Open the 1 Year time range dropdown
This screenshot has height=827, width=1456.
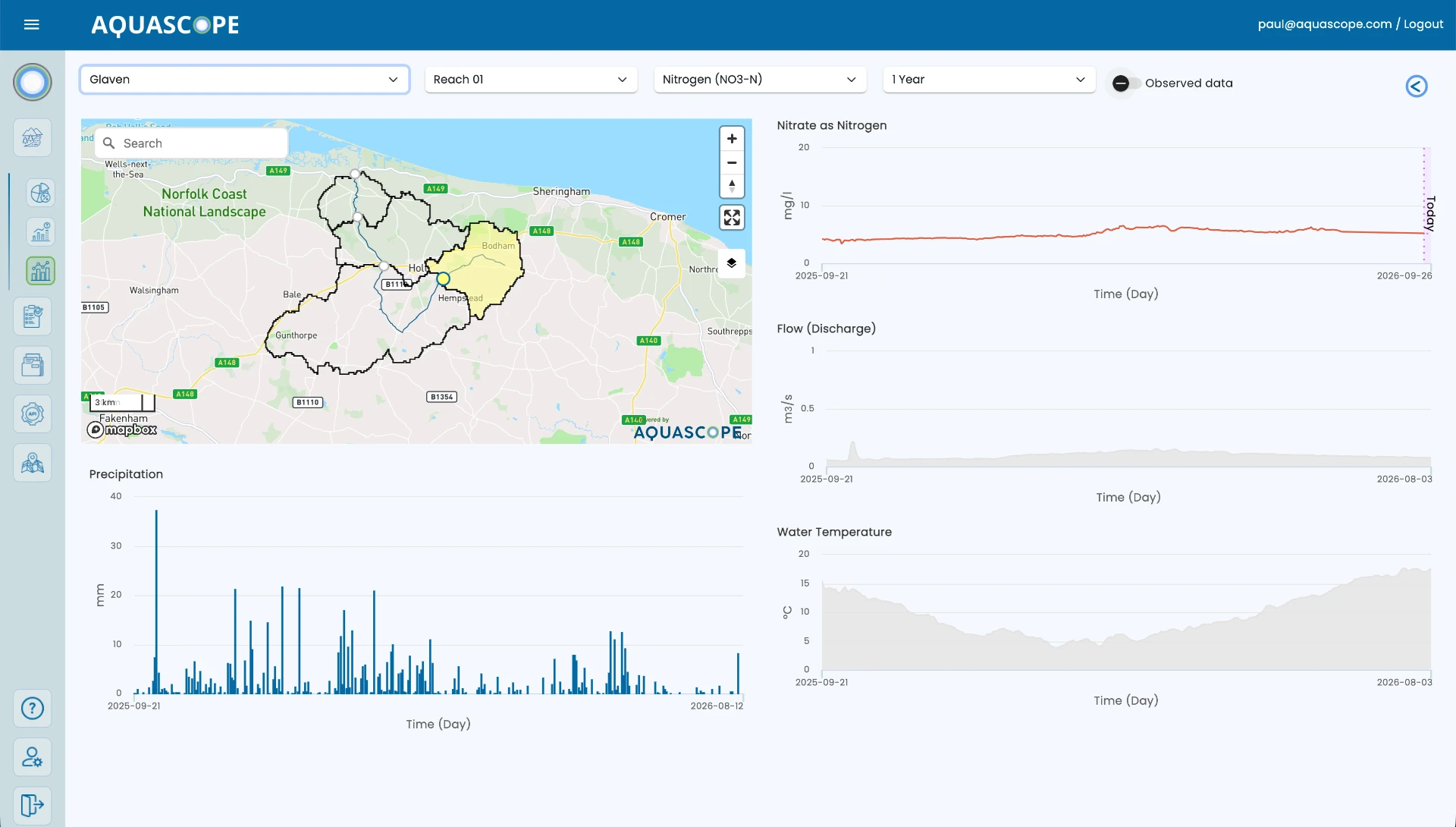pyautogui.click(x=989, y=80)
